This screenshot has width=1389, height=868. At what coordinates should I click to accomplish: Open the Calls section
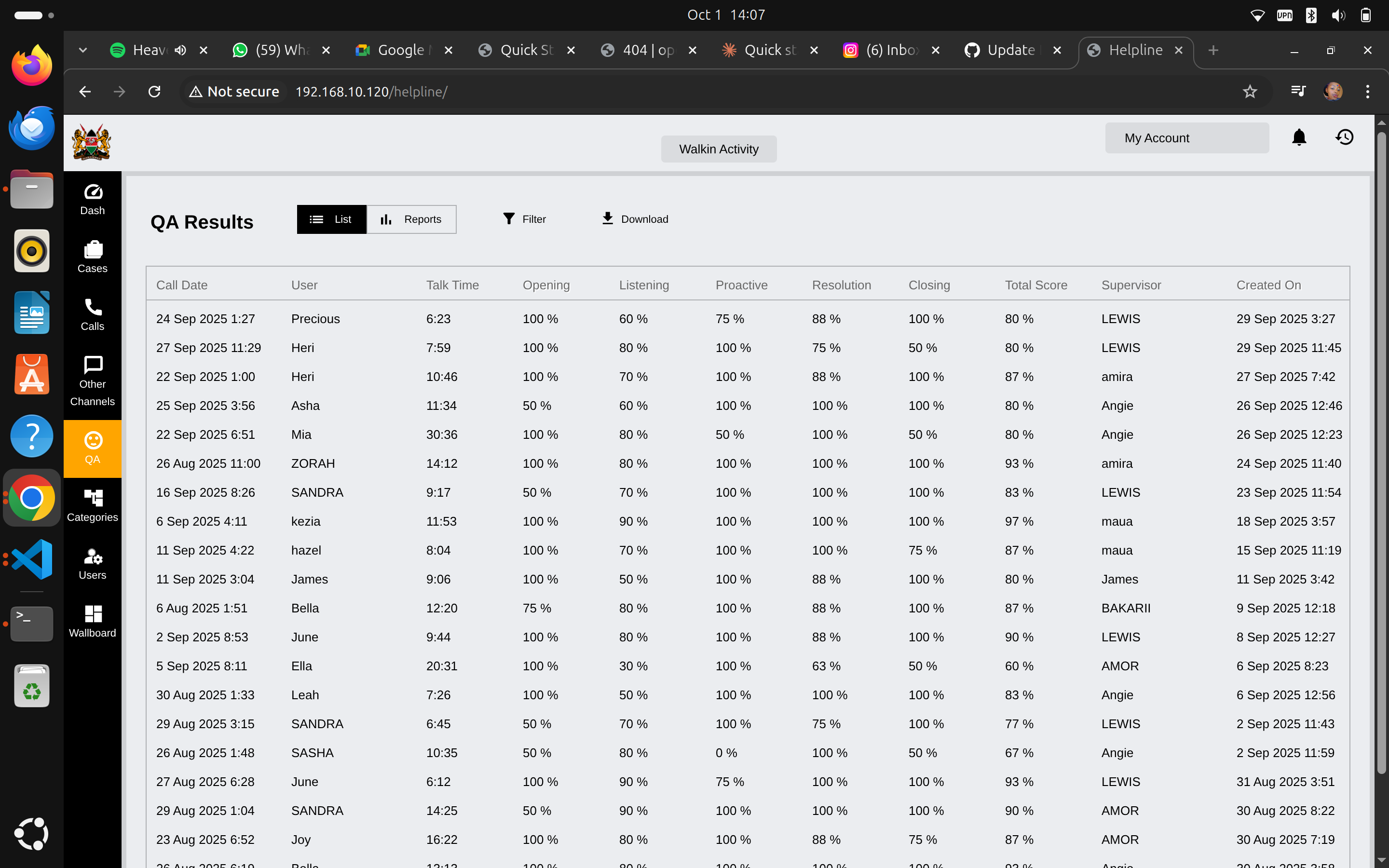pyautogui.click(x=92, y=314)
